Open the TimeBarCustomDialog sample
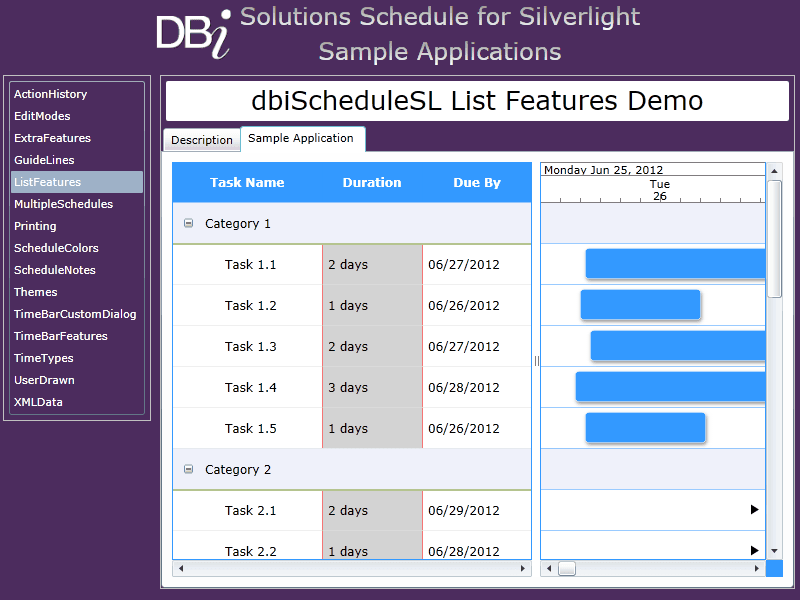The image size is (800, 600). click(x=75, y=314)
